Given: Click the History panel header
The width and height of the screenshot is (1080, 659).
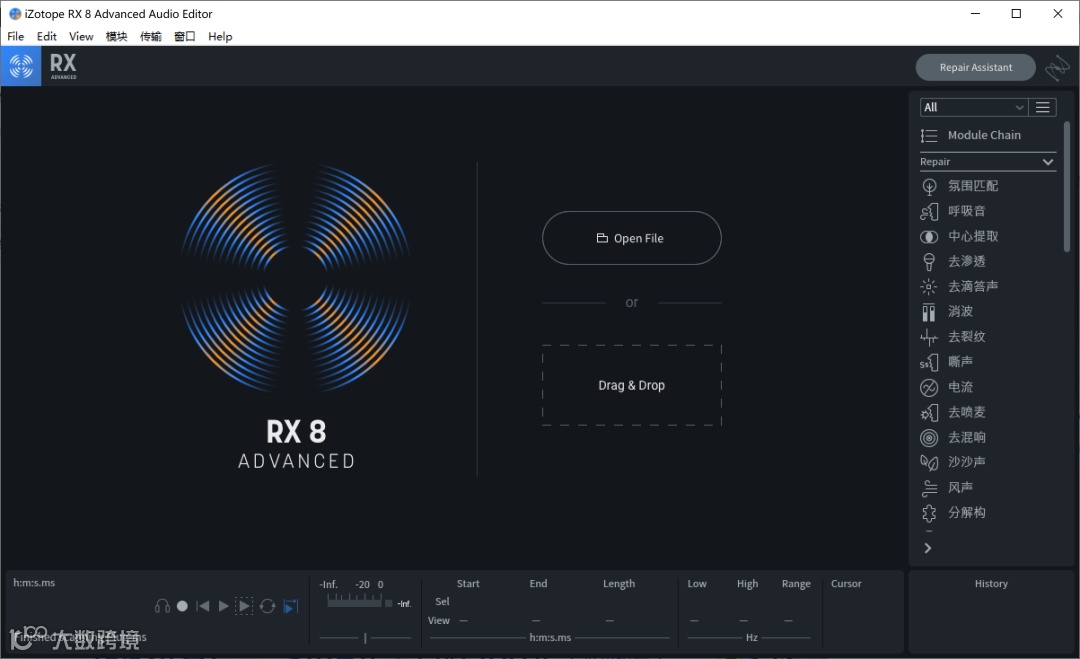Looking at the screenshot, I should [991, 584].
